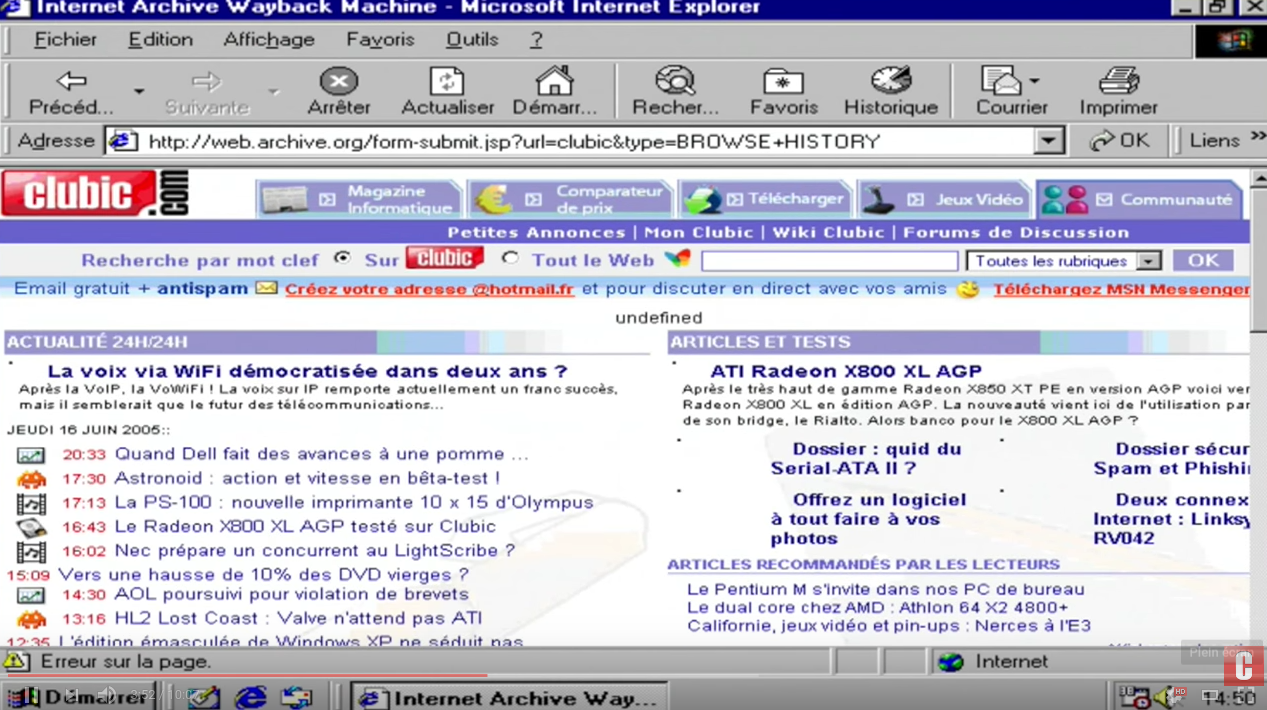Screen dimensions: 1267x710
Task: Open the Courrier dropdown arrow
Action: pos(1034,81)
